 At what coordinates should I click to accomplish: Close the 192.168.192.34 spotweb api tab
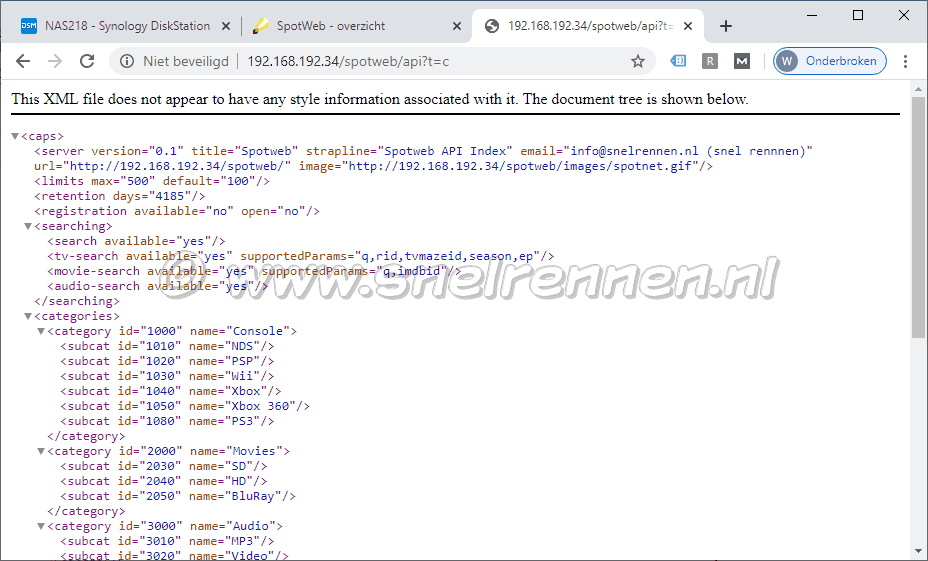pyautogui.click(x=688, y=26)
